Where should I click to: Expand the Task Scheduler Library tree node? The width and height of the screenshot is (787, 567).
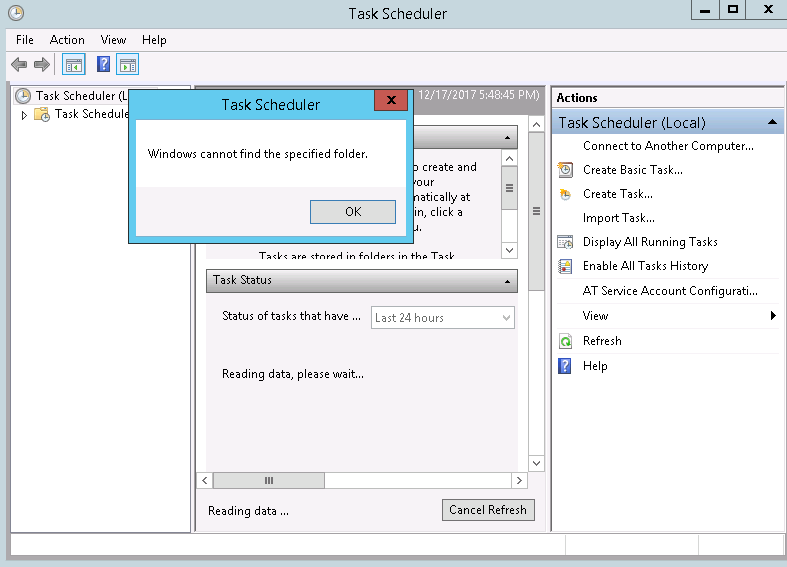click(25, 115)
